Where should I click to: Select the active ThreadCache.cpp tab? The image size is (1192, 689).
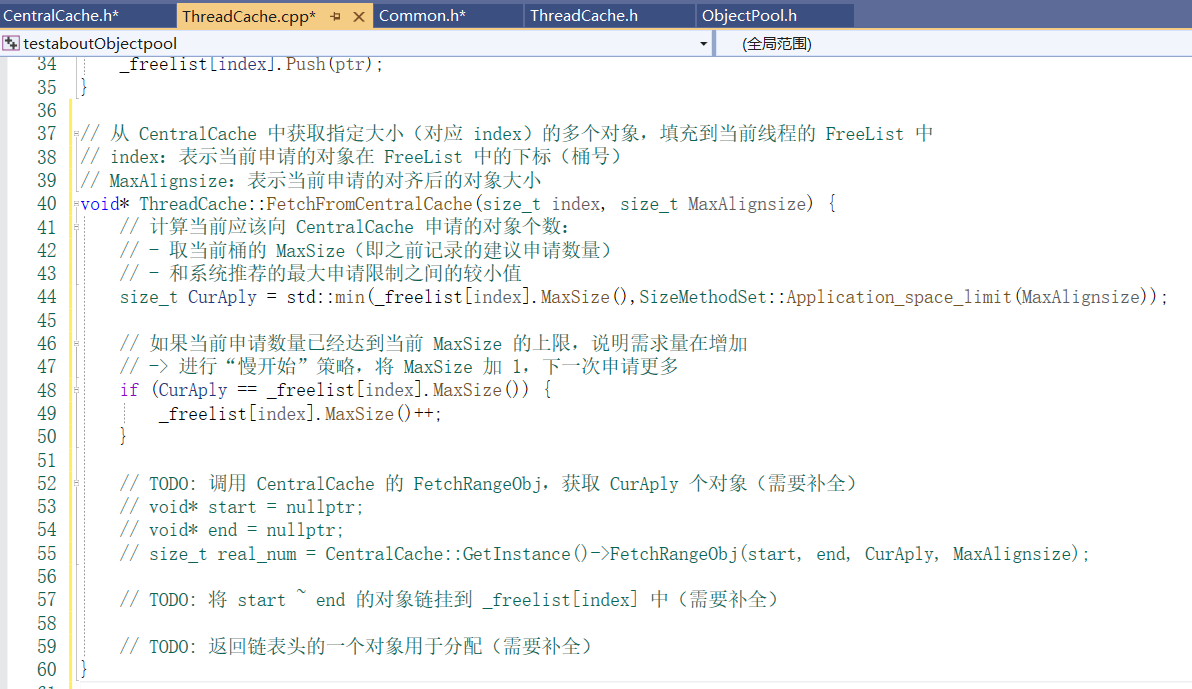click(250, 15)
